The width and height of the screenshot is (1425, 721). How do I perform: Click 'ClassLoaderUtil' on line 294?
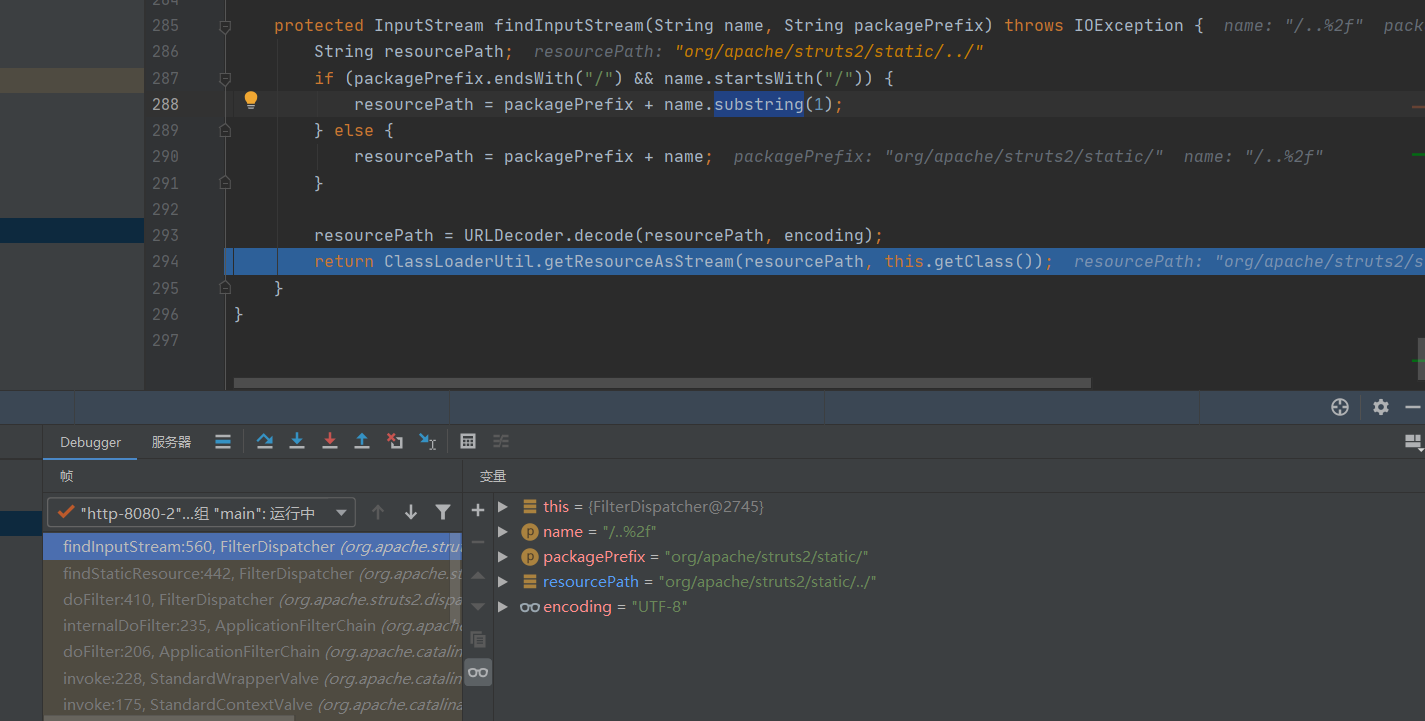[x=459, y=262]
